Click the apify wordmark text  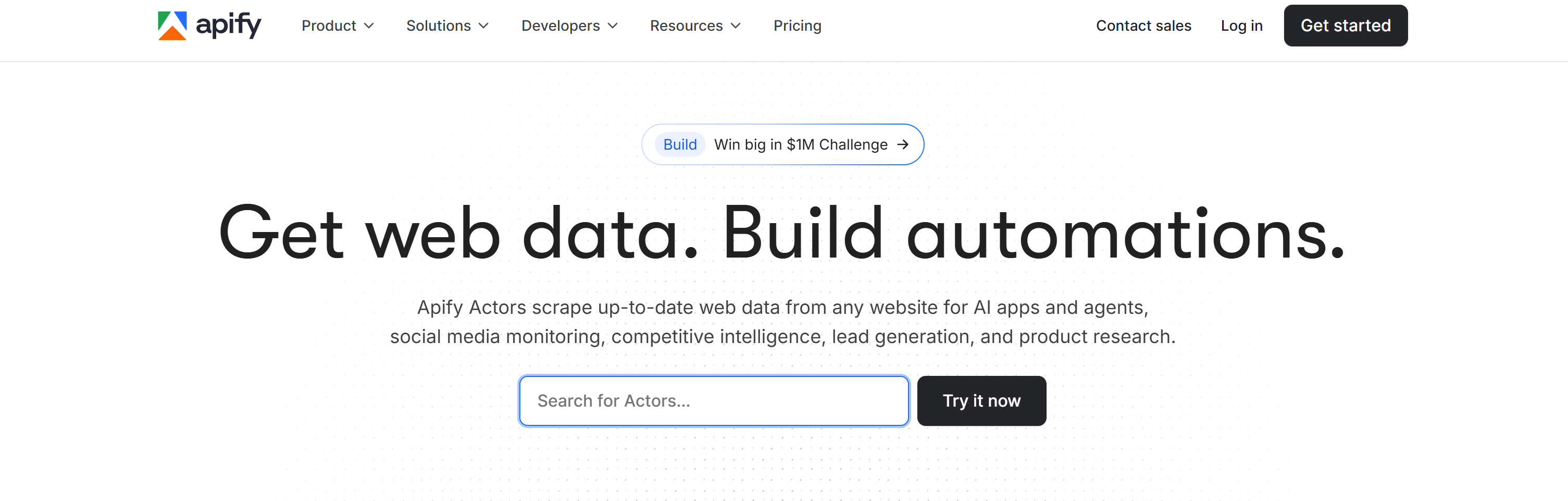coord(228,26)
